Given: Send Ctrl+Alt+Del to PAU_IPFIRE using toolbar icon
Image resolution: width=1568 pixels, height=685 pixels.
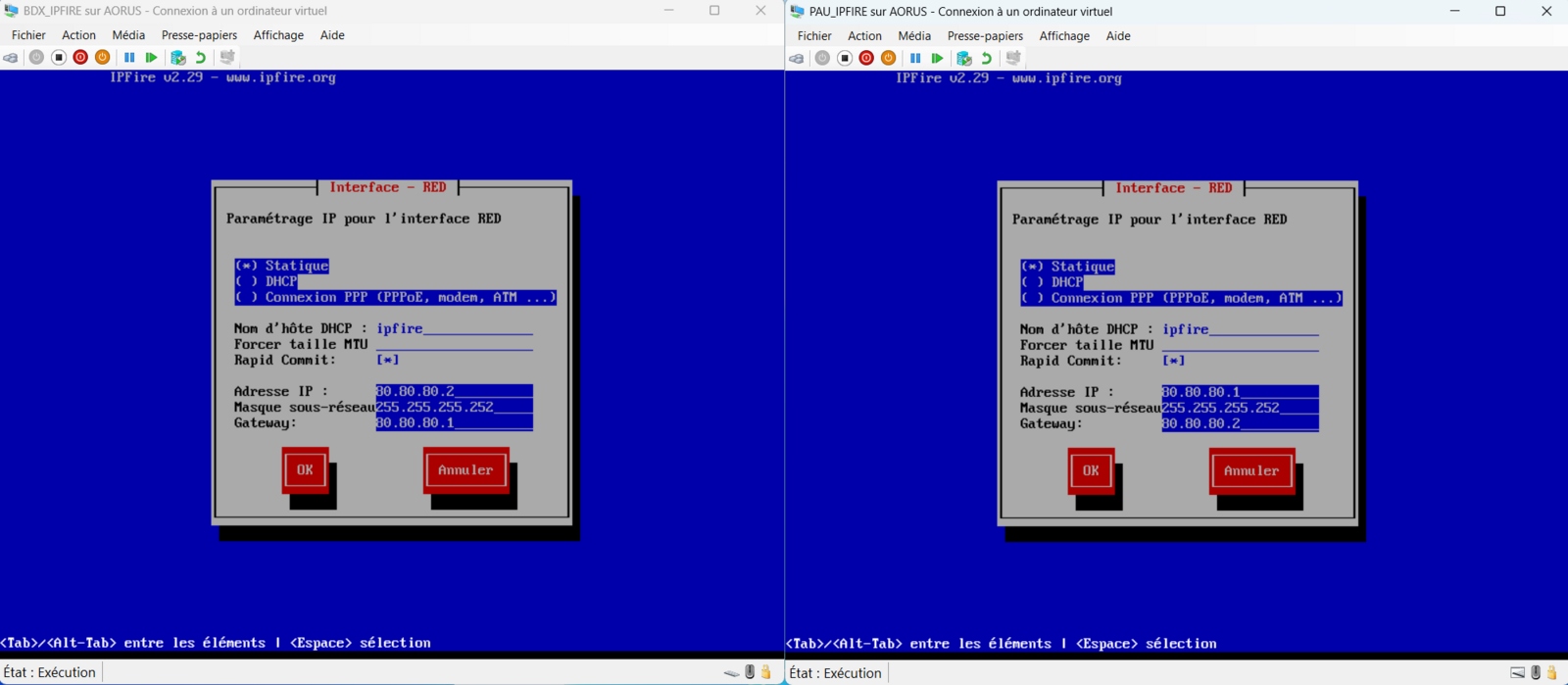Looking at the screenshot, I should pos(797,59).
